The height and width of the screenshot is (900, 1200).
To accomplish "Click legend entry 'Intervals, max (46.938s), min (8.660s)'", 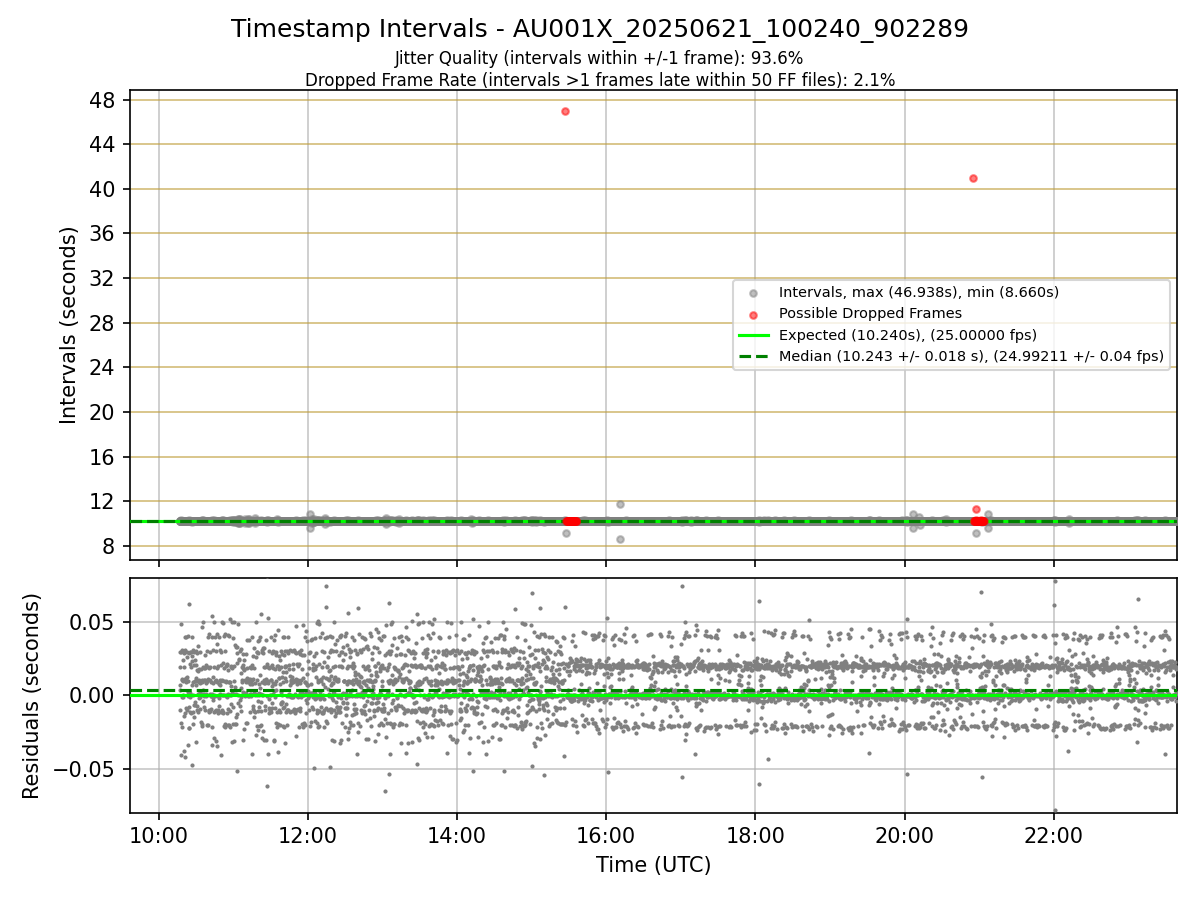I will click(918, 292).
